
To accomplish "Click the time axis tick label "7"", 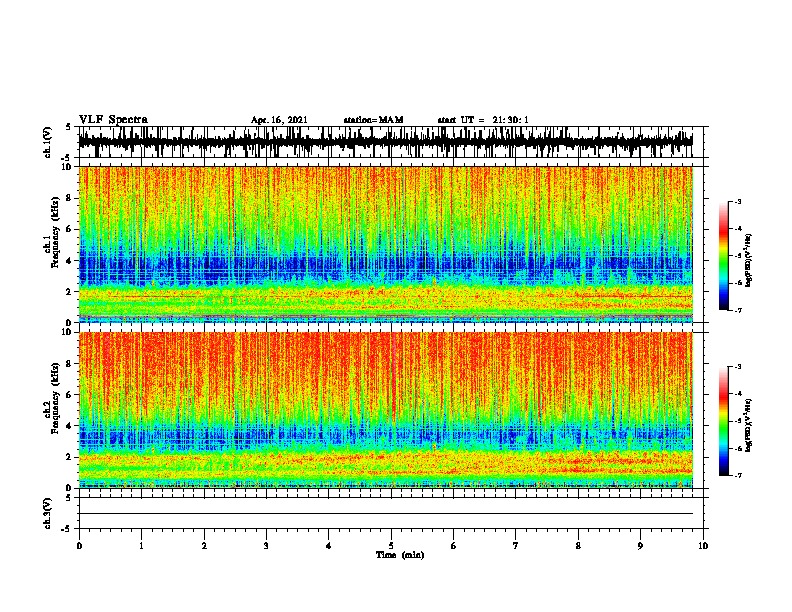I will [516, 546].
